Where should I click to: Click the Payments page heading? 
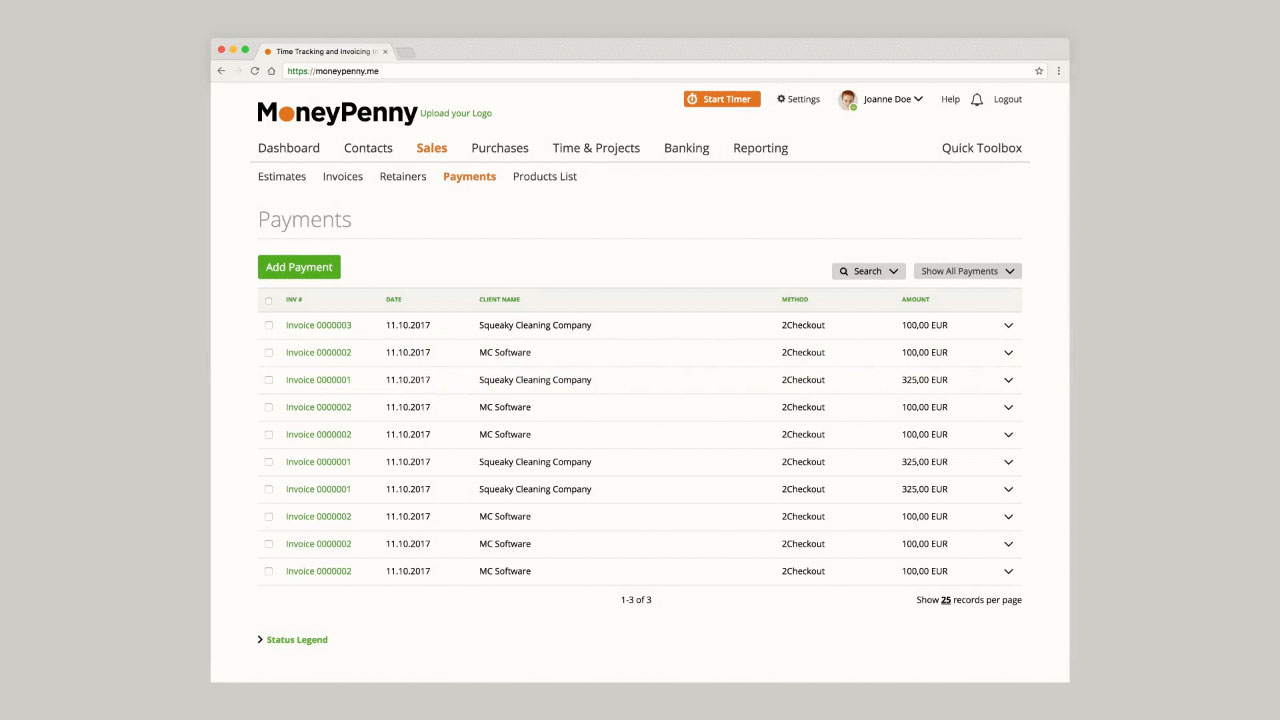pos(305,220)
